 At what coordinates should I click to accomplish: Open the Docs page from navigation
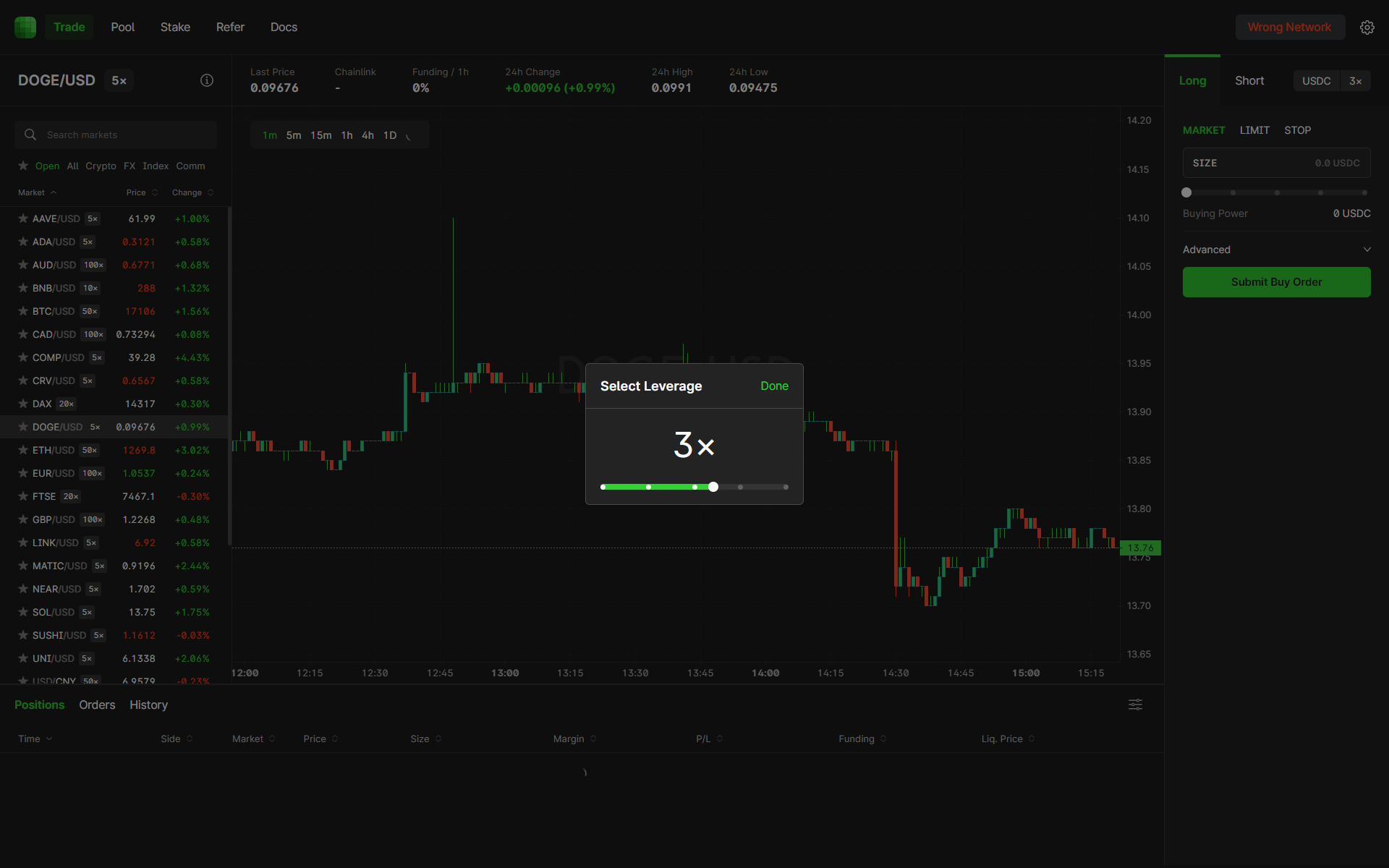coord(284,27)
